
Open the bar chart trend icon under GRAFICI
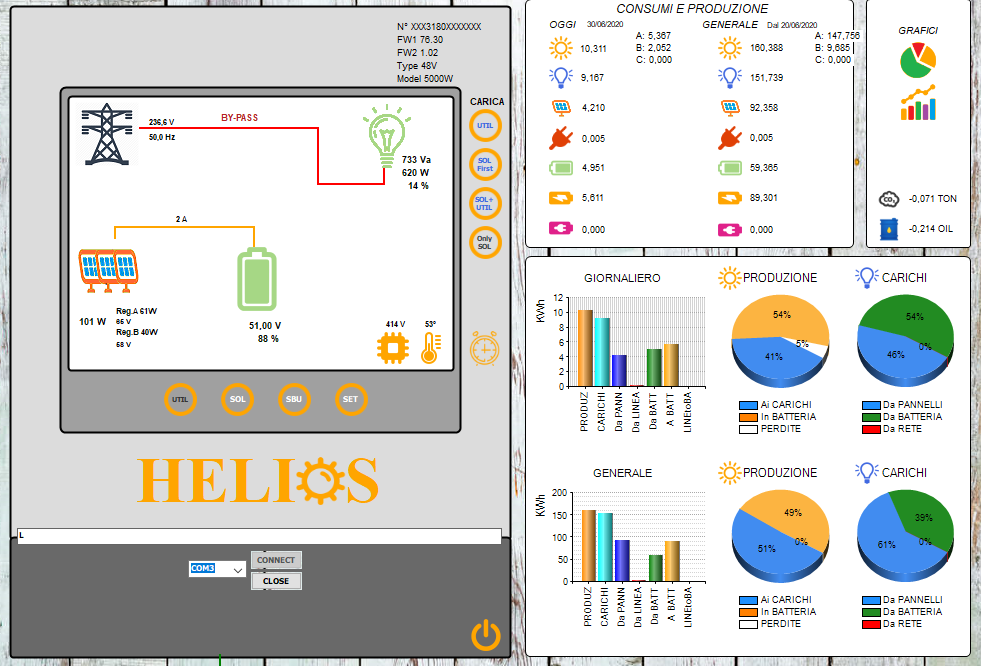click(x=918, y=103)
